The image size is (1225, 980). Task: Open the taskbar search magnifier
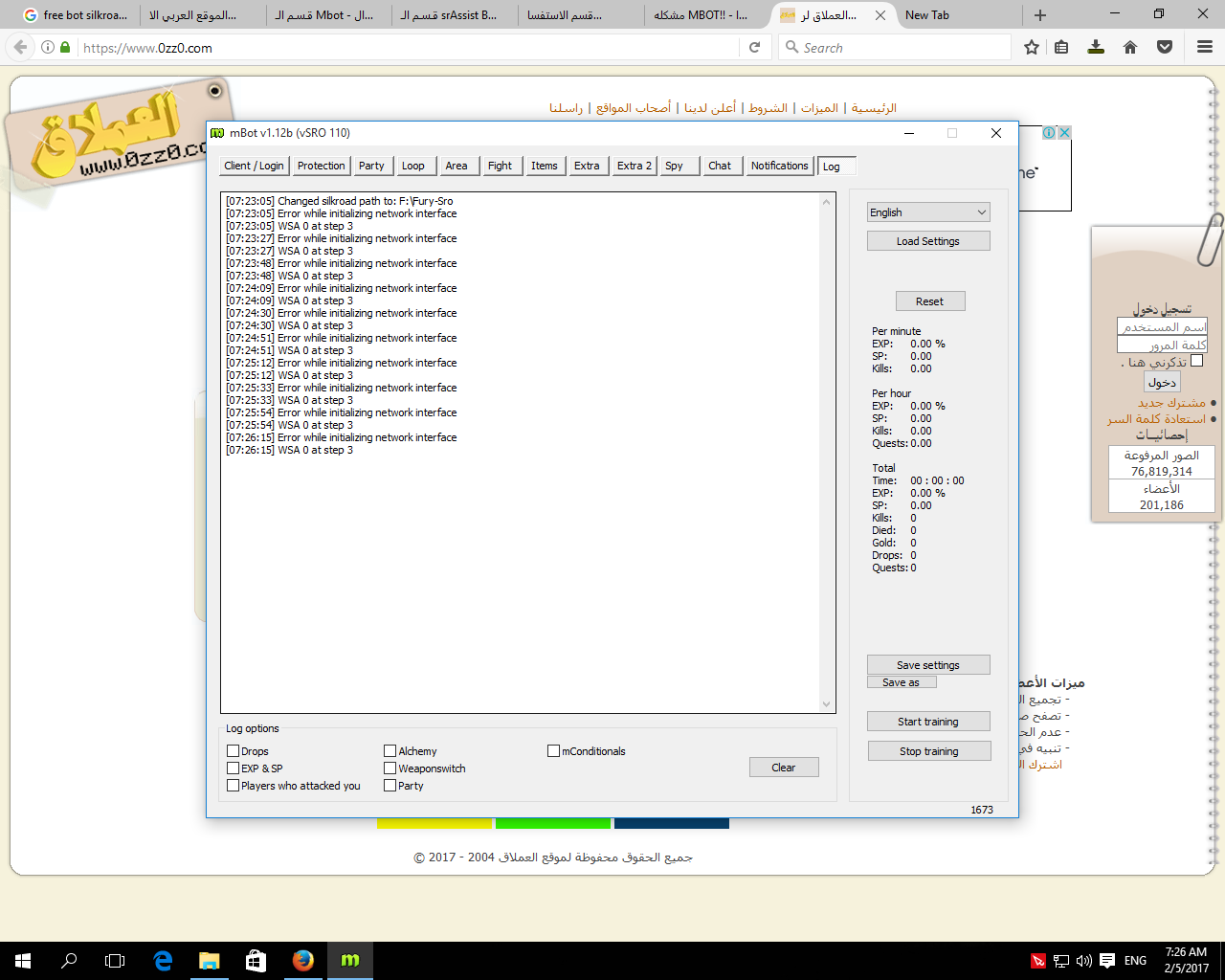click(x=69, y=961)
